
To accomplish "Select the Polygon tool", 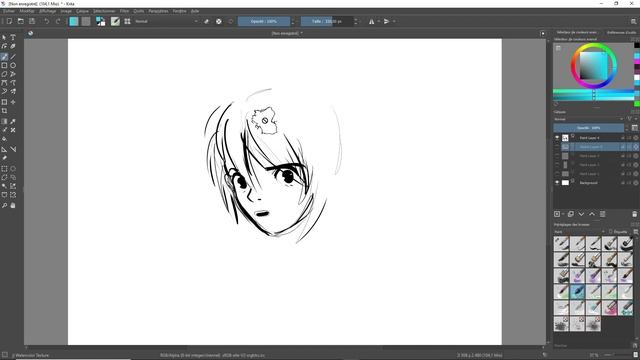I will pyautogui.click(x=4, y=74).
